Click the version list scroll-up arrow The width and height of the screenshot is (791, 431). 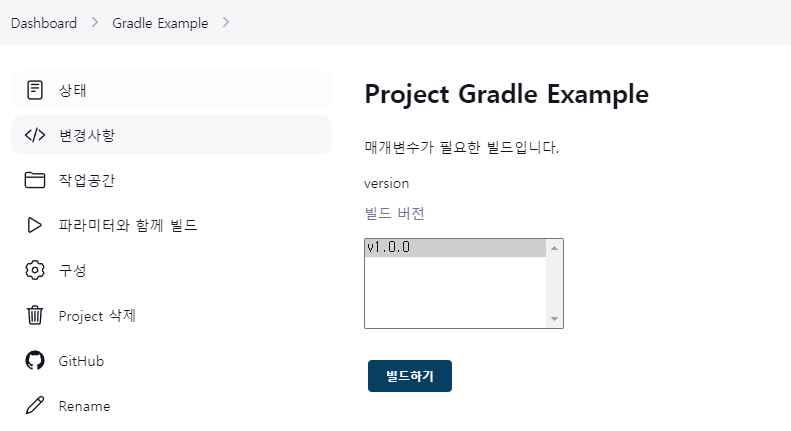tap(554, 248)
